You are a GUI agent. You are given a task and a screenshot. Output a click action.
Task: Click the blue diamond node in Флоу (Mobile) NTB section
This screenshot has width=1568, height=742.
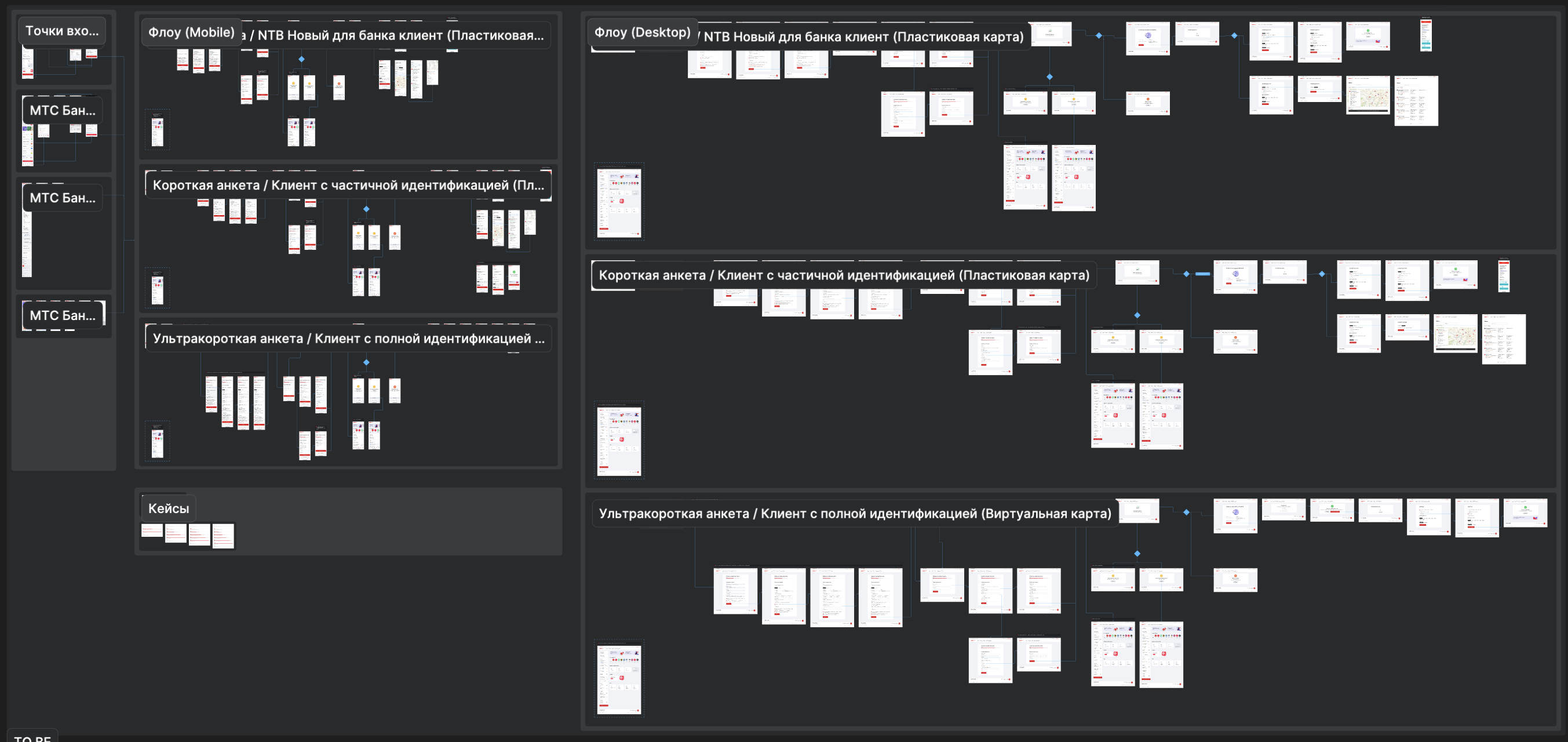click(301, 59)
